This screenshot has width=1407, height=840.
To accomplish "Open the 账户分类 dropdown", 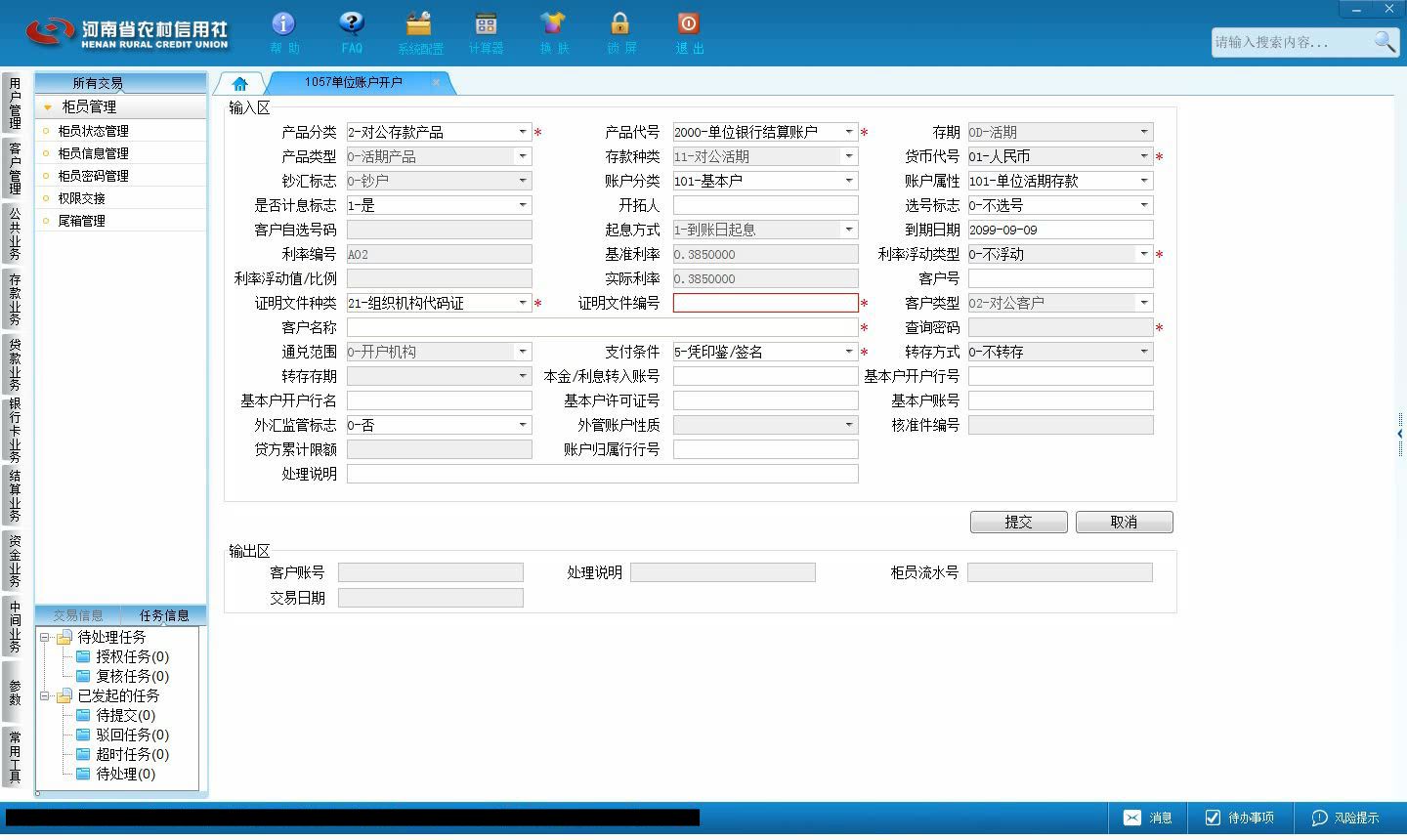I will [x=849, y=181].
